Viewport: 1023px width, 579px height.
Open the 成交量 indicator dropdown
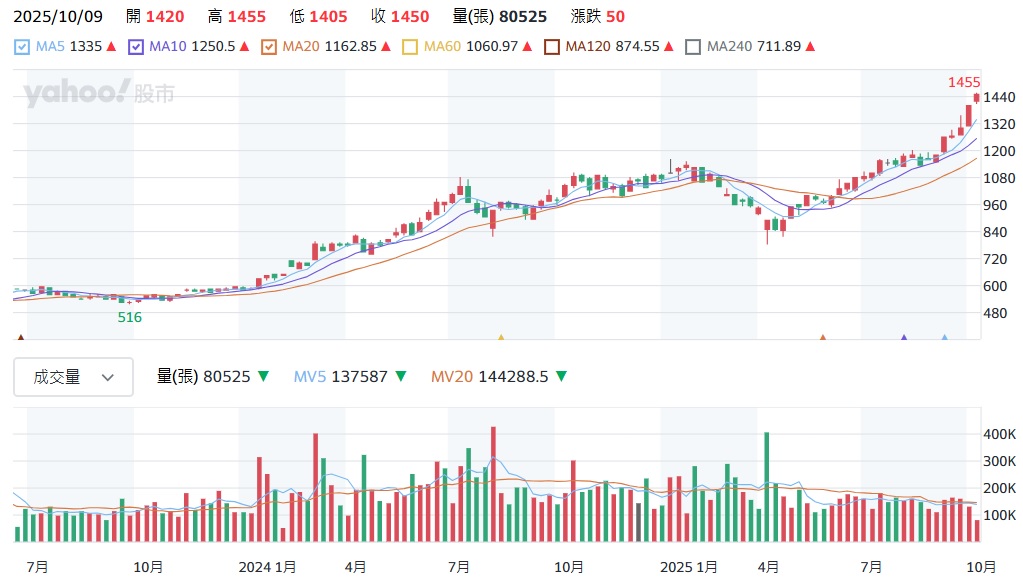click(73, 377)
